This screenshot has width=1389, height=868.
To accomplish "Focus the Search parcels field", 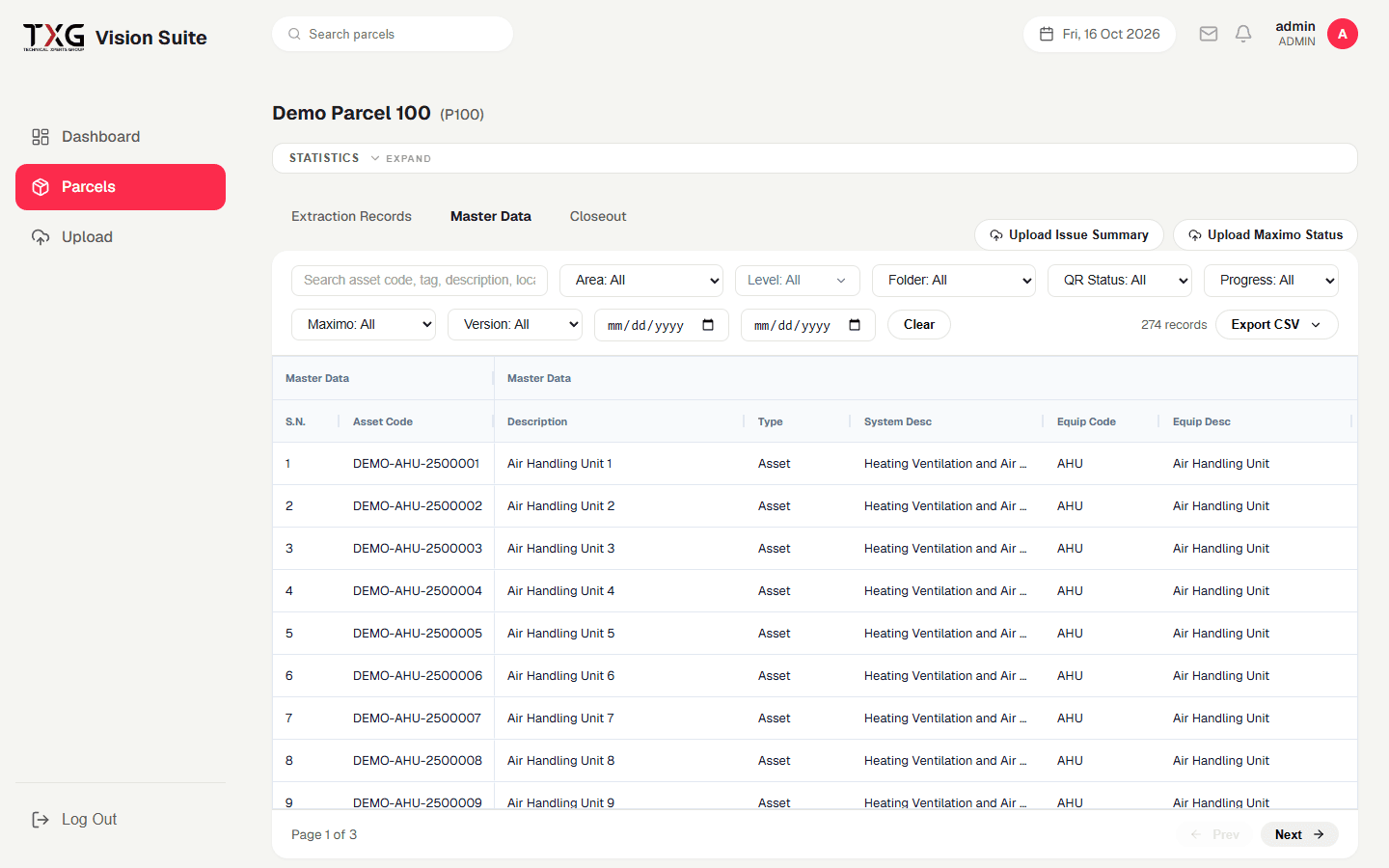I will tap(393, 34).
